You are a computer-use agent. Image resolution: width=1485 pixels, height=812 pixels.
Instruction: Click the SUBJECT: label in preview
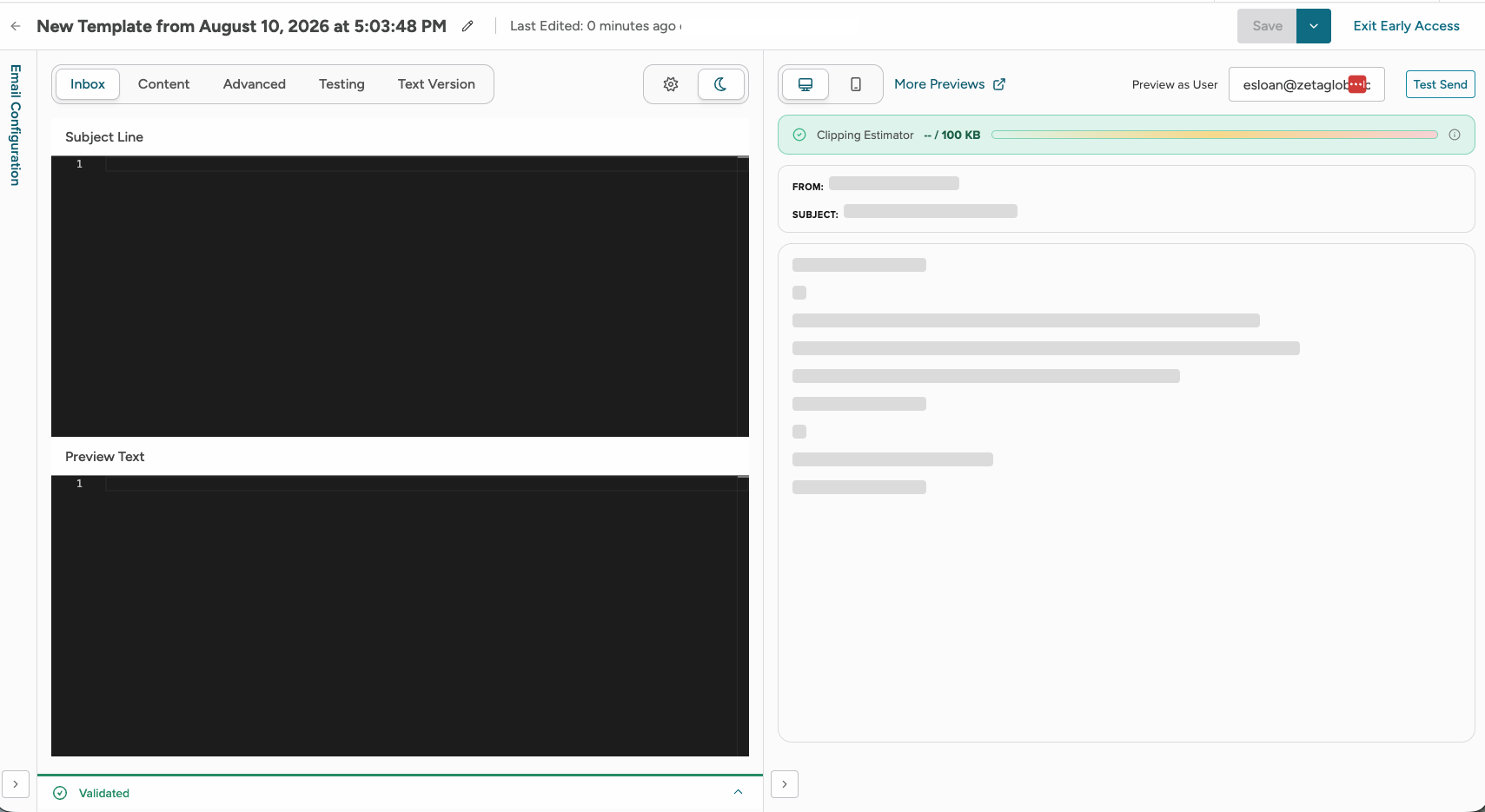(x=815, y=215)
